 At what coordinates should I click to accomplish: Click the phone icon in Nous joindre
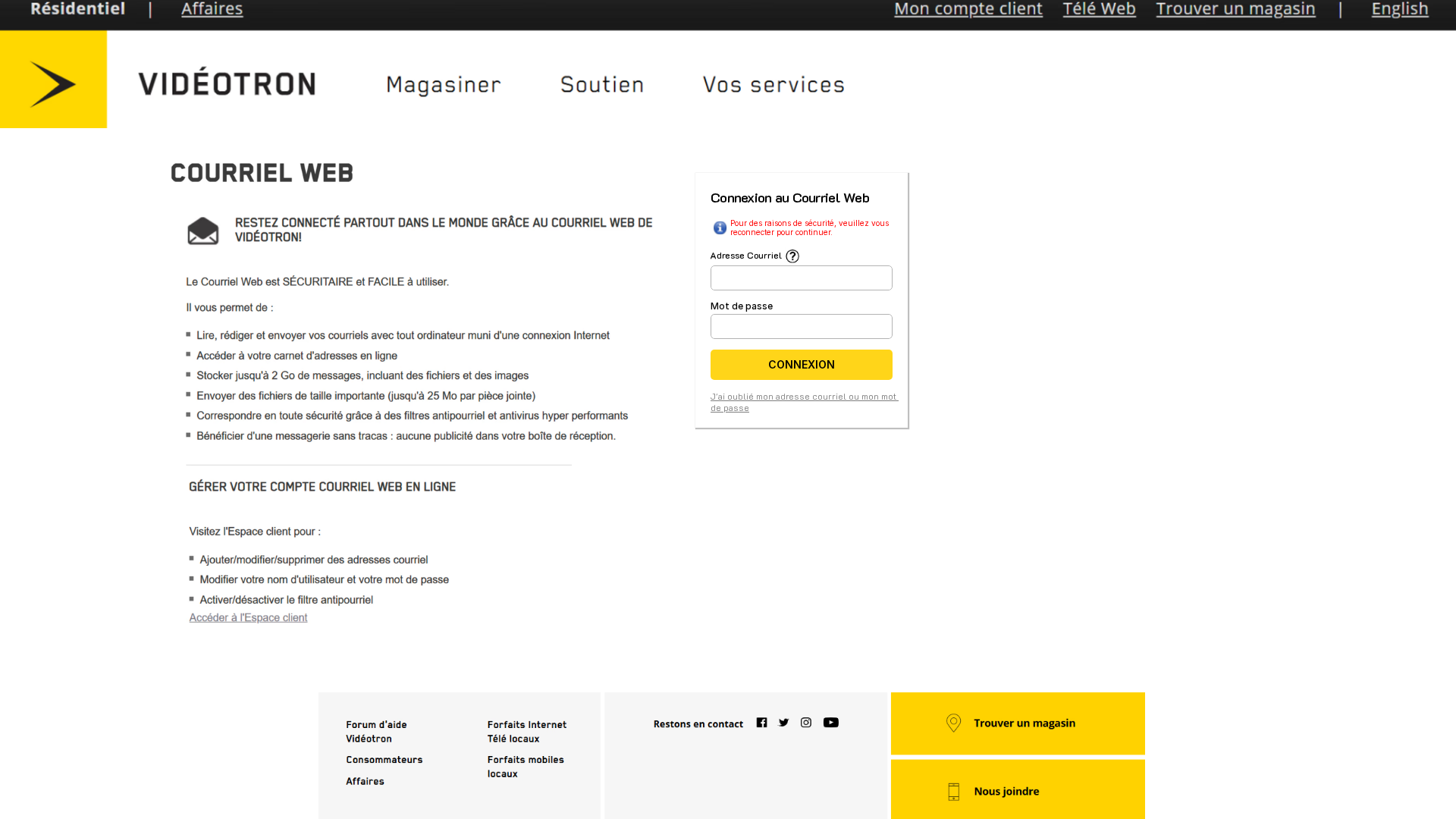pos(954,792)
